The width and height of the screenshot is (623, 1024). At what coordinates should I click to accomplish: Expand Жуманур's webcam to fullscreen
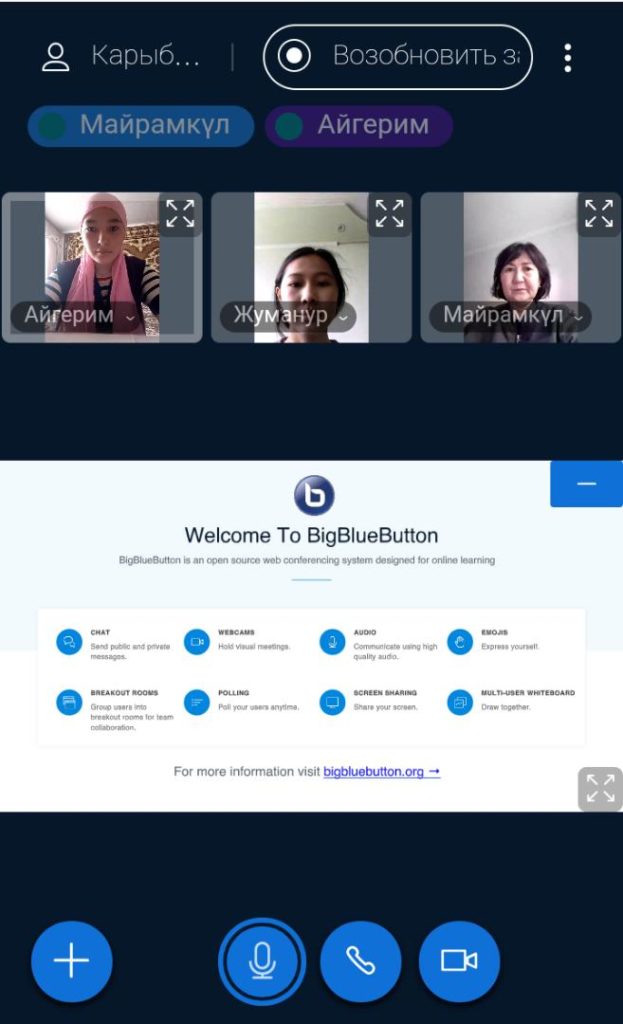(389, 214)
